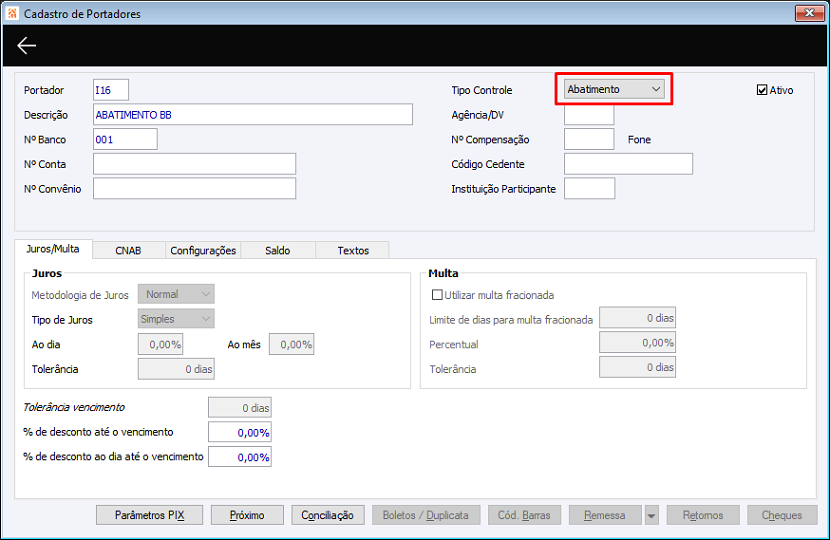Screen dimensions: 830x540
Task: Expand the Remessa dropdown arrow
Action: click(x=652, y=515)
